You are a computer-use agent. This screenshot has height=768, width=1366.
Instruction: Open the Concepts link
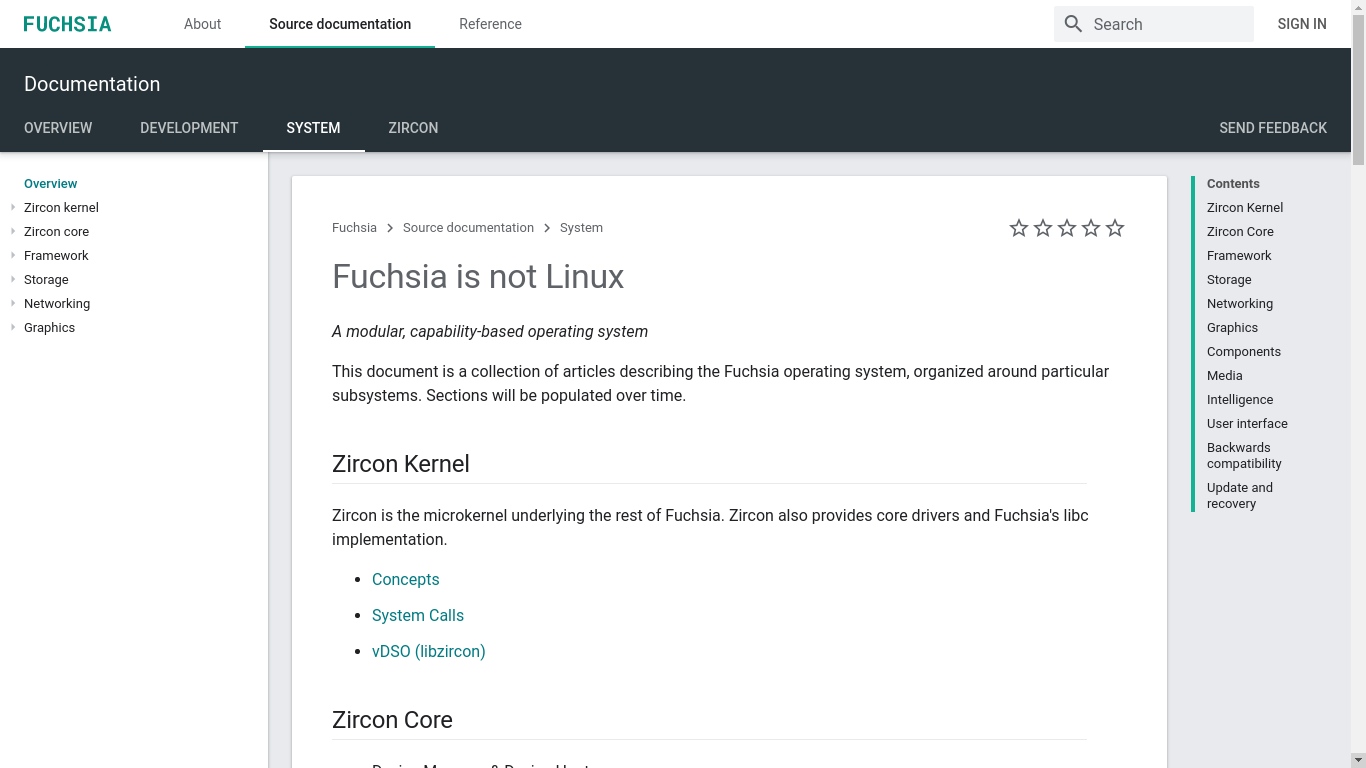(405, 580)
